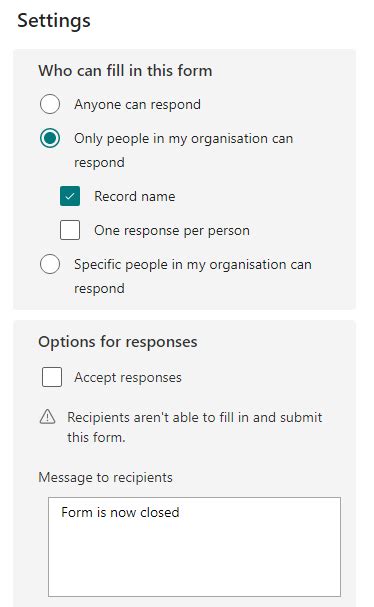Untick the Record name checkbox
374x607 pixels.
pos(70,196)
